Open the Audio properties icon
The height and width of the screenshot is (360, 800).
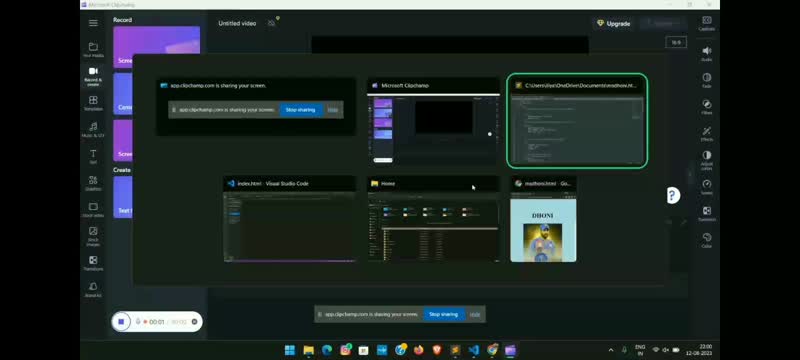coord(707,54)
